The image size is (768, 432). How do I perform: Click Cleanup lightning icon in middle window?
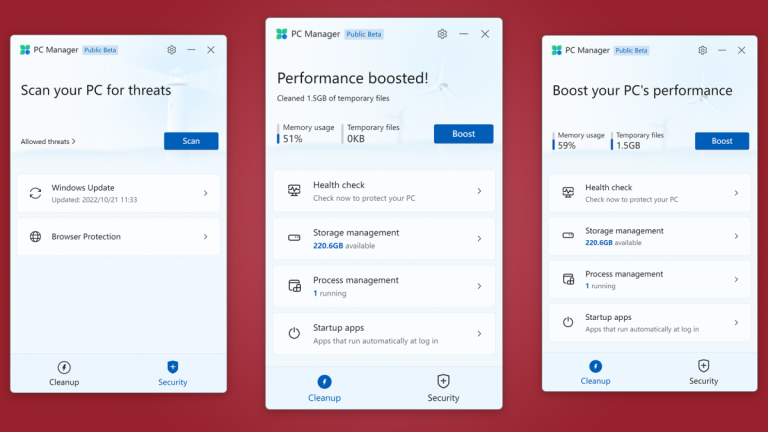click(324, 382)
